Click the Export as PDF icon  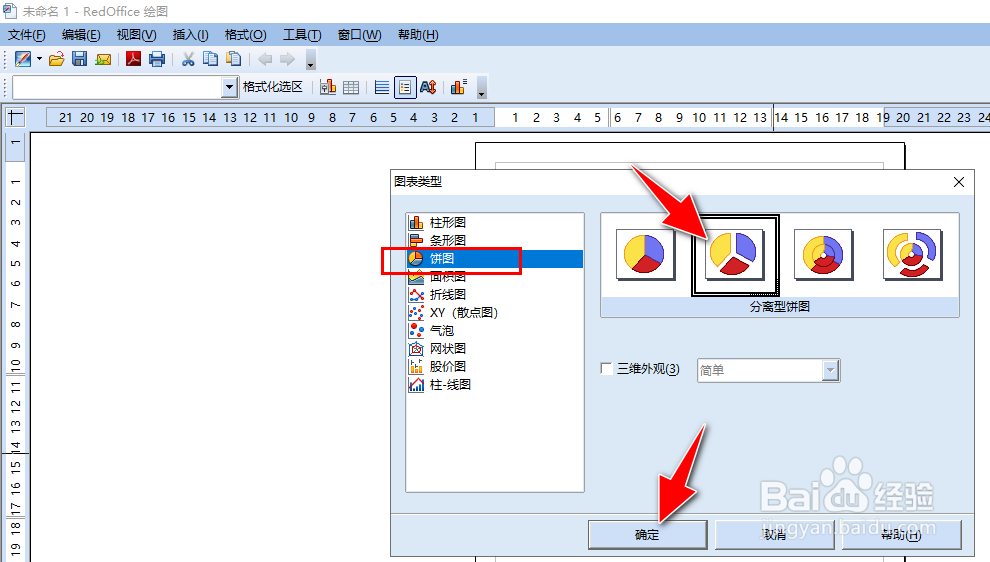pos(133,59)
